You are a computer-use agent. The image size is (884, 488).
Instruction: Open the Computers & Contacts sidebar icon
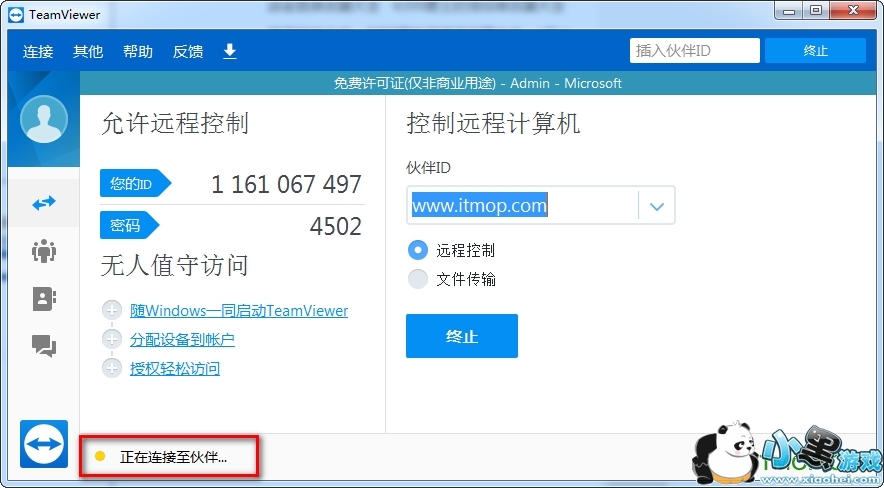coord(44,299)
